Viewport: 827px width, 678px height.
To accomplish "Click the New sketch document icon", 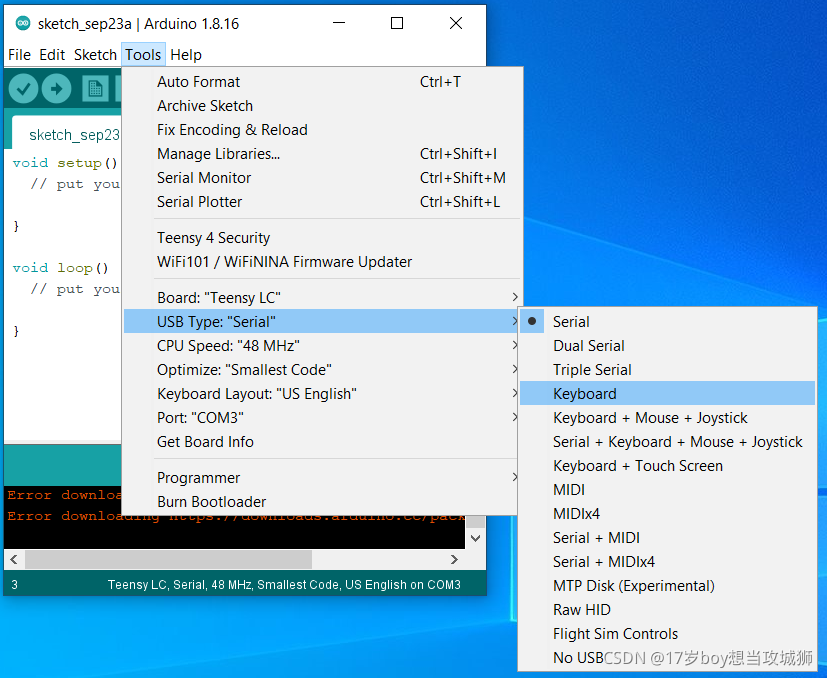I will [x=95, y=89].
